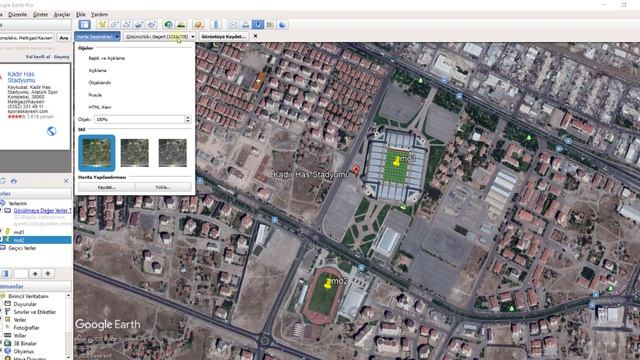Image resolution: width=640 pixels, height=360 pixels.
Task: Select the Fotoğraflar layer
Action: point(27,328)
